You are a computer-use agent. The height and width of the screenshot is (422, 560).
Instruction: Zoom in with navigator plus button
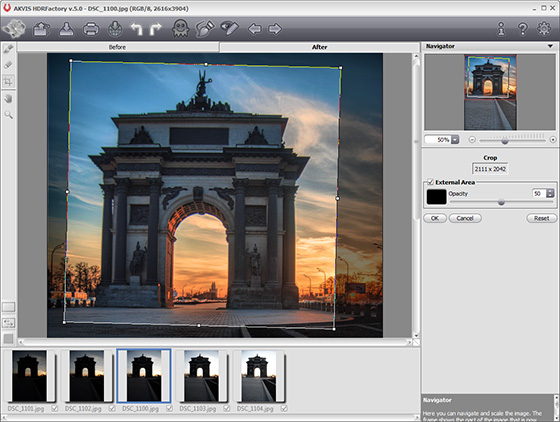click(x=553, y=140)
